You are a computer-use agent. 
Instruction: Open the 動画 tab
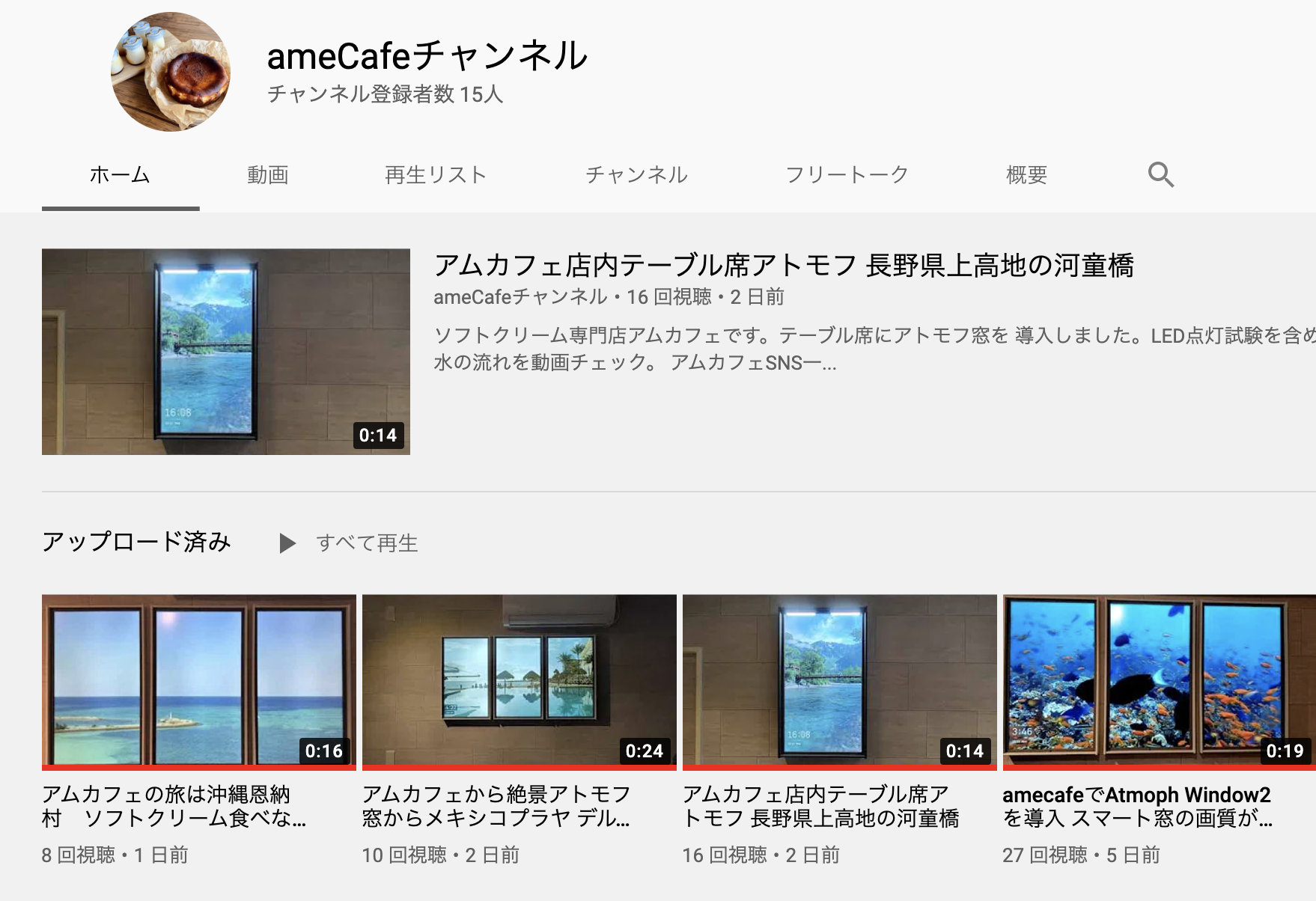[268, 174]
